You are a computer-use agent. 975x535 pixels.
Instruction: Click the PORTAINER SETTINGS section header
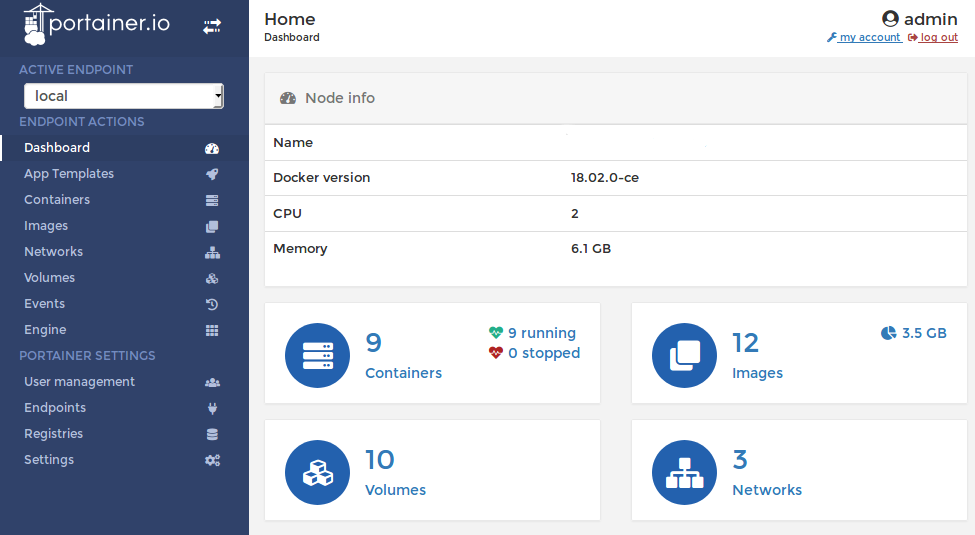tap(87, 356)
